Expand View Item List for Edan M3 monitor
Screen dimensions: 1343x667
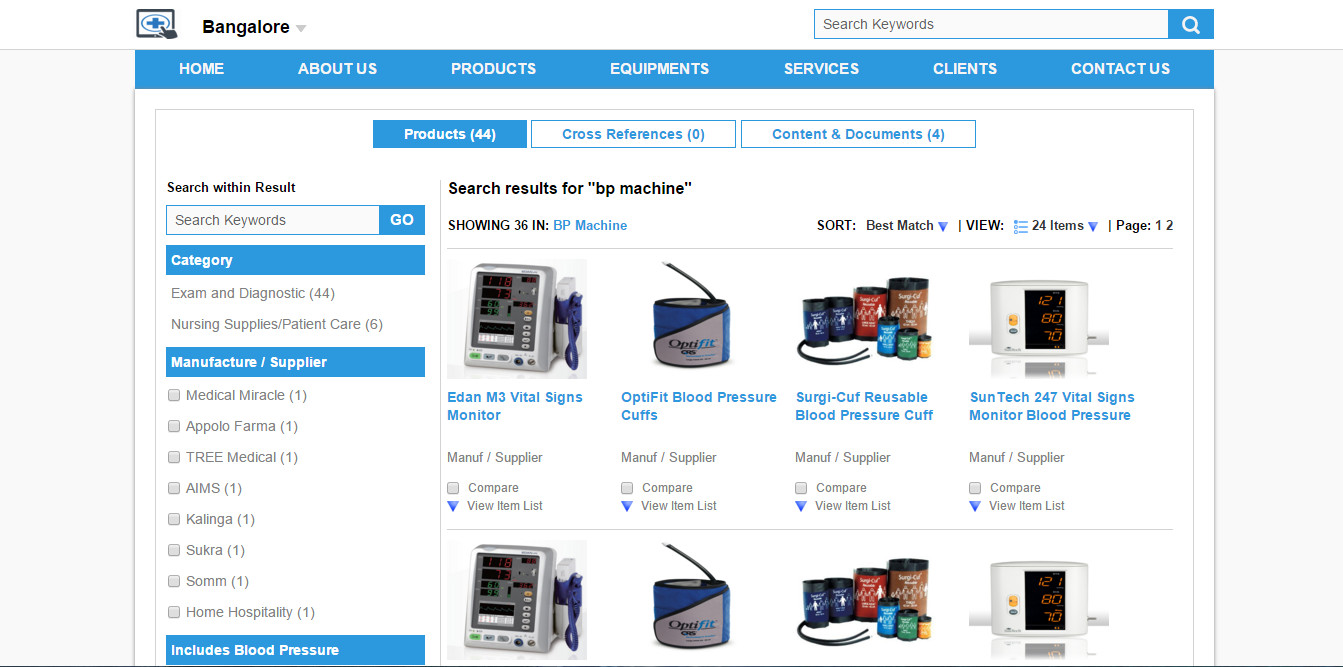coord(495,506)
